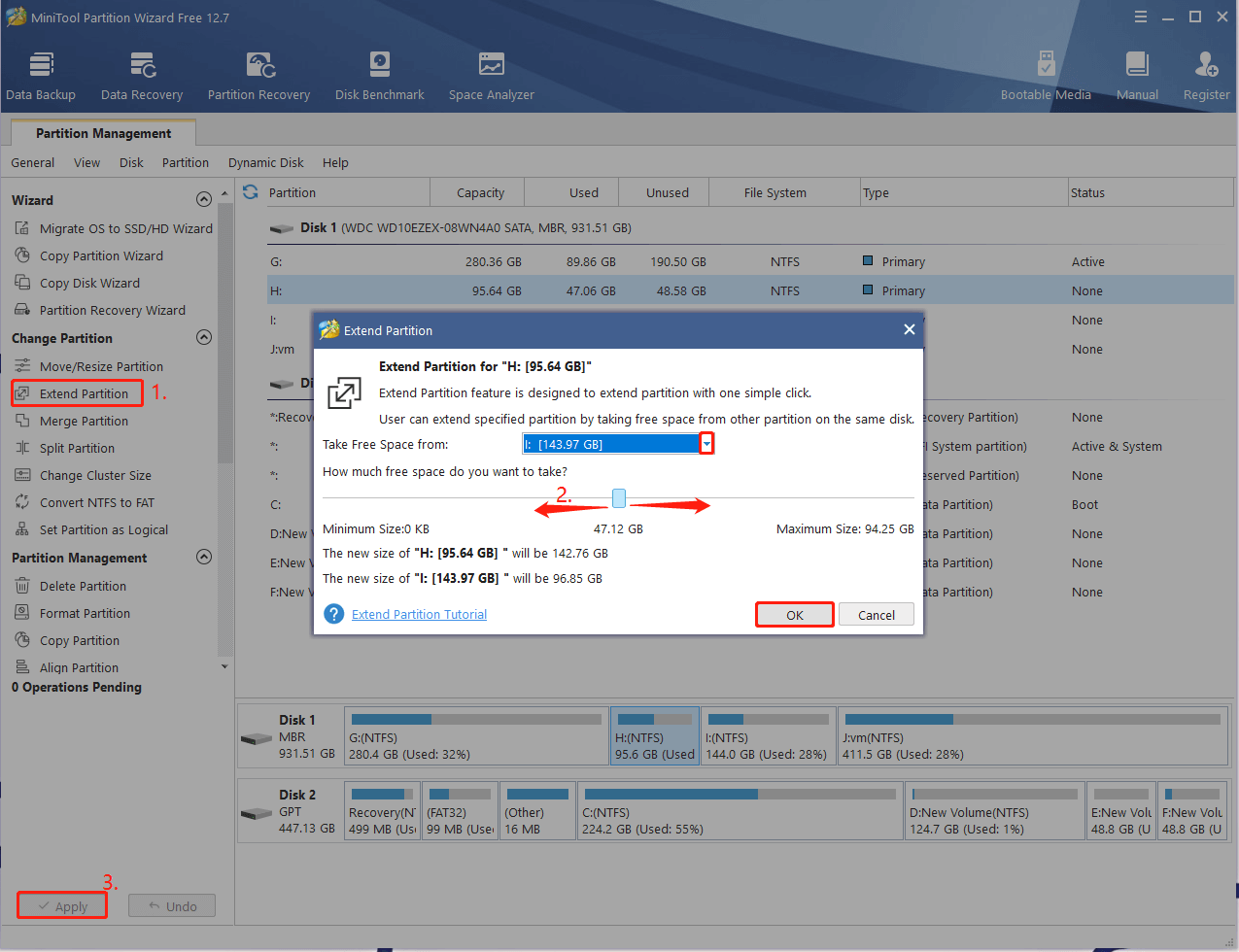Screen dimensions: 1239x952
Task: Click the Disk 1 header row in list
Action: click(749, 227)
